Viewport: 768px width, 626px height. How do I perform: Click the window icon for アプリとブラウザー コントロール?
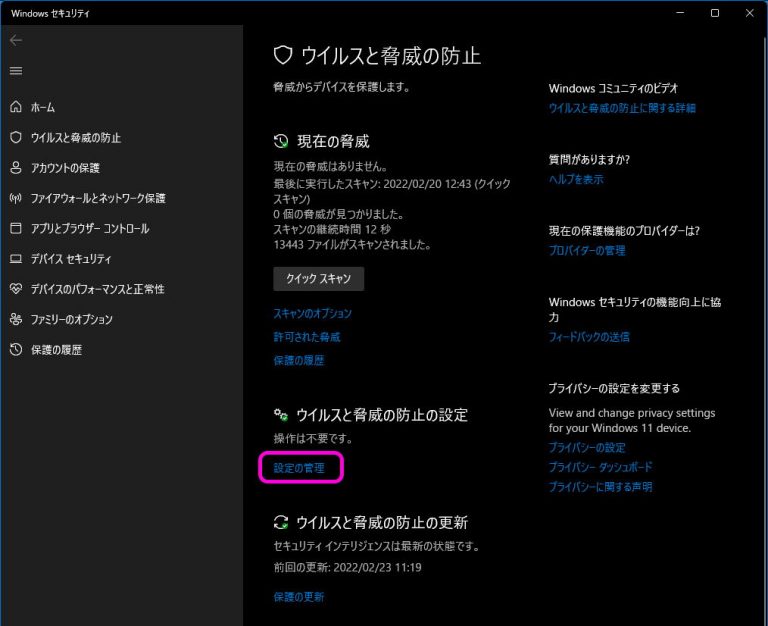click(16, 228)
